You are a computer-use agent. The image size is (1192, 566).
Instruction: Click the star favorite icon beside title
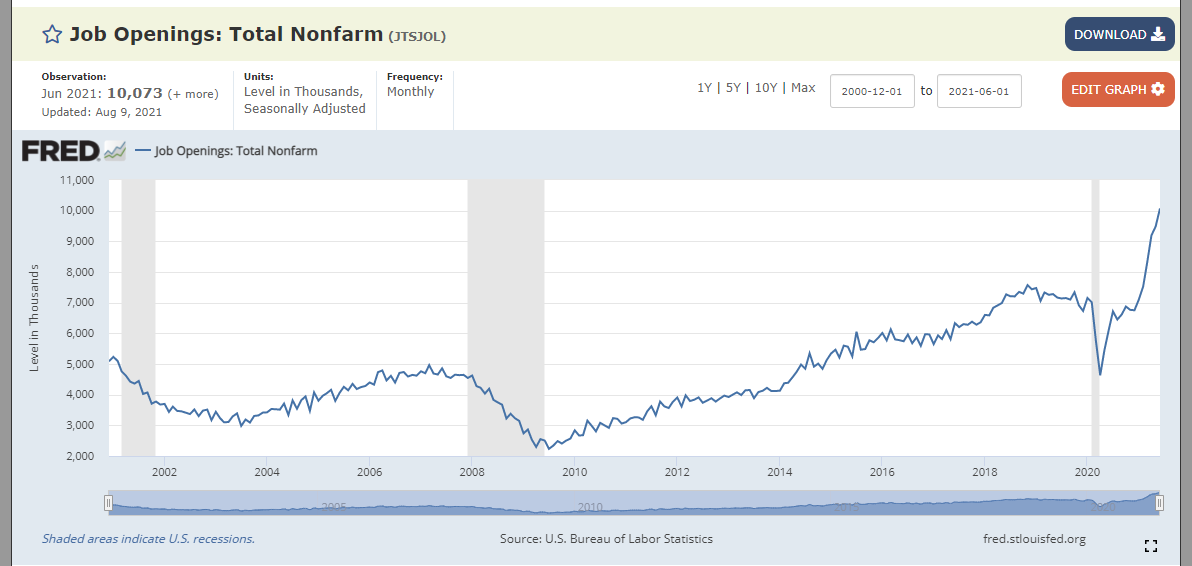point(51,34)
